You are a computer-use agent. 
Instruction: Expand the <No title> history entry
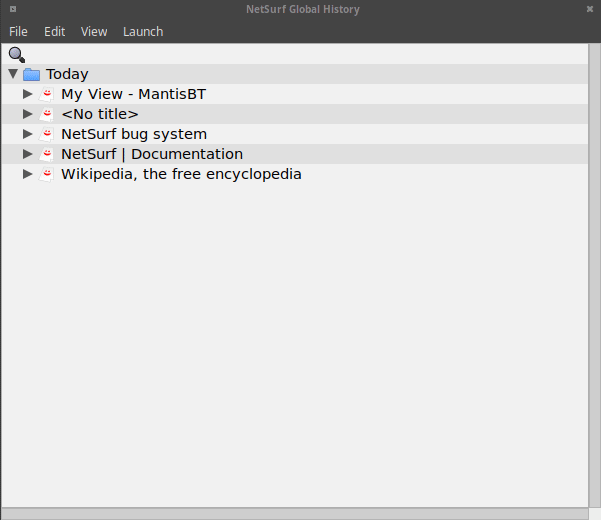click(28, 114)
